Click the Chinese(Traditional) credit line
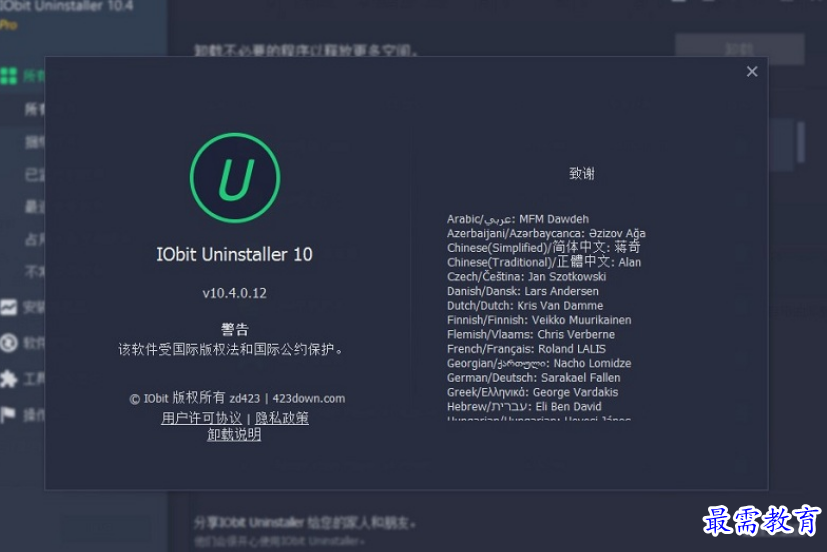827x552 pixels. click(544, 262)
